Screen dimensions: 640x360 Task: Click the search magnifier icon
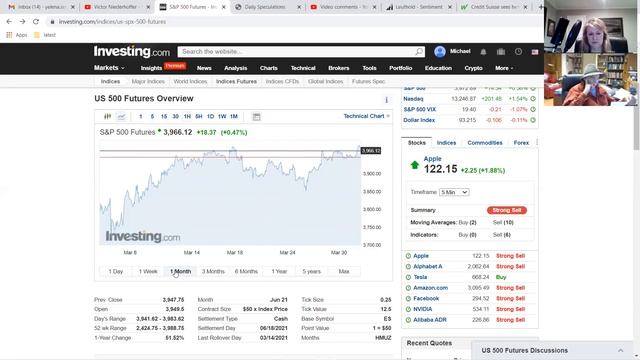click(x=419, y=51)
